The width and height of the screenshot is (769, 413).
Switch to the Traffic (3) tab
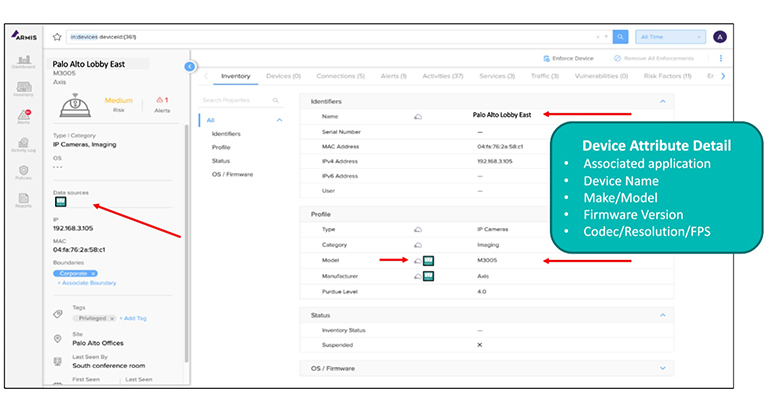coord(544,76)
